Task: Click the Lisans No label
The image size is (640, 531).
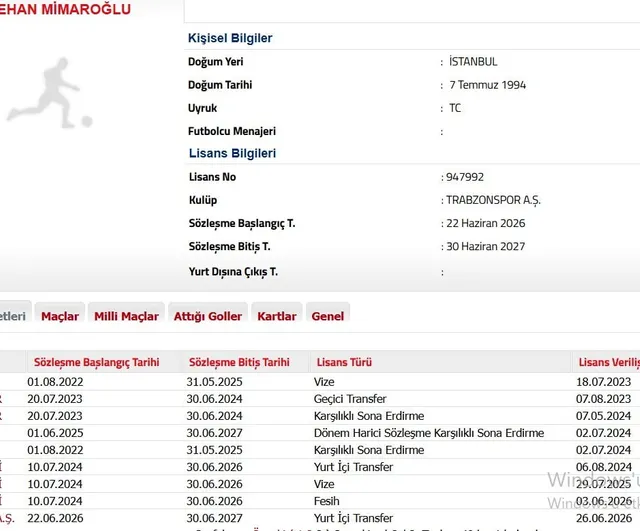Action: pyautogui.click(x=212, y=177)
